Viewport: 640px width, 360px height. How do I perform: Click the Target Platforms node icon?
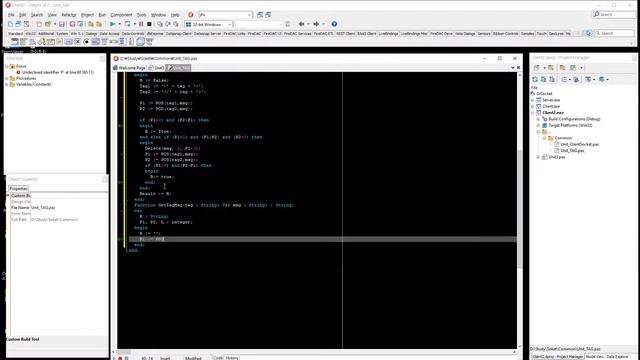pyautogui.click(x=544, y=125)
